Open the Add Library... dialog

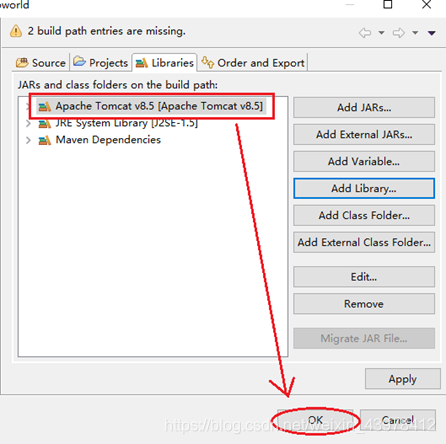tap(364, 189)
